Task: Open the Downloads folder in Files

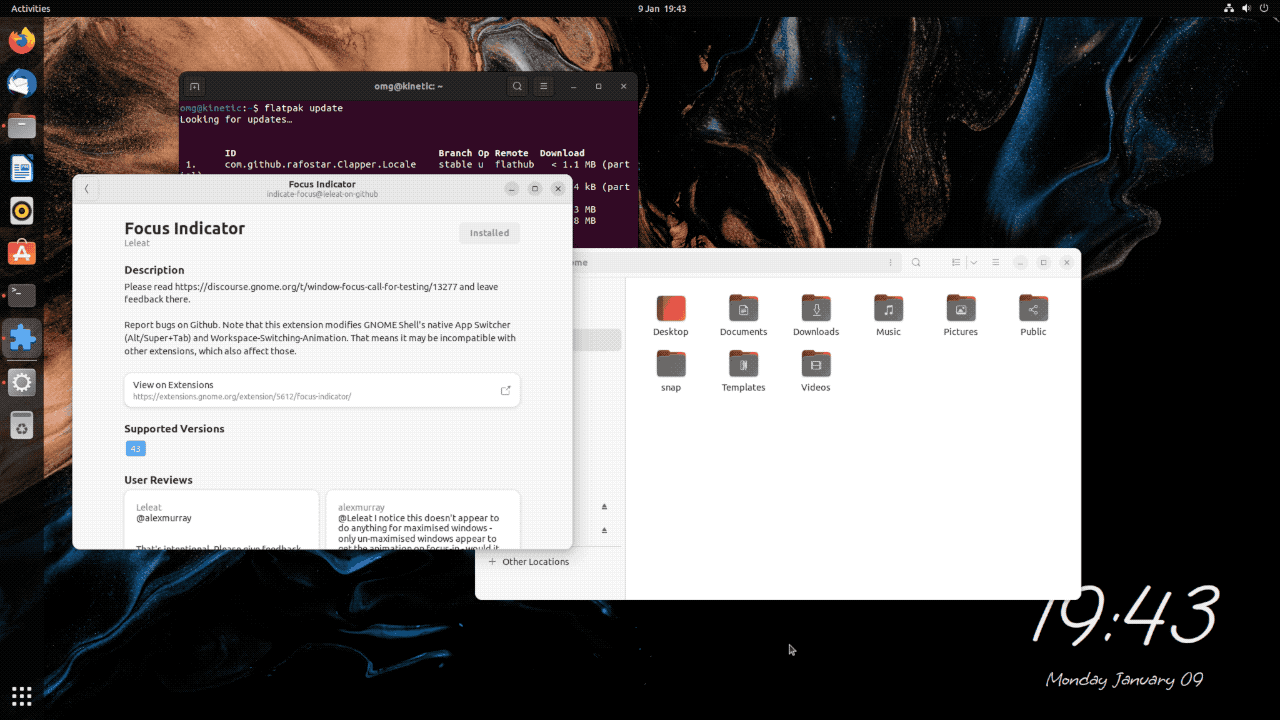Action: (816, 316)
